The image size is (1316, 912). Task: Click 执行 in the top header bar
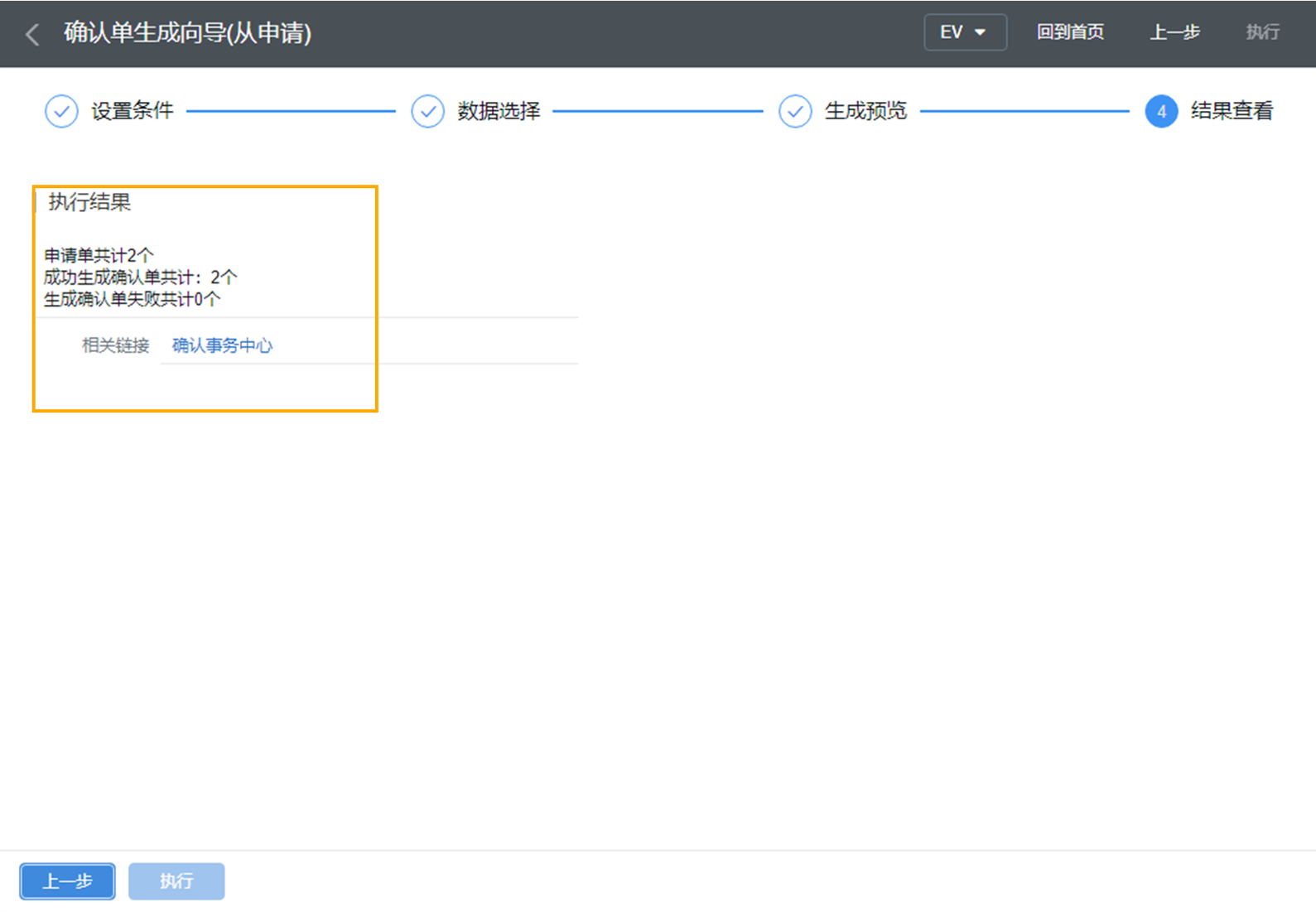click(x=1263, y=32)
